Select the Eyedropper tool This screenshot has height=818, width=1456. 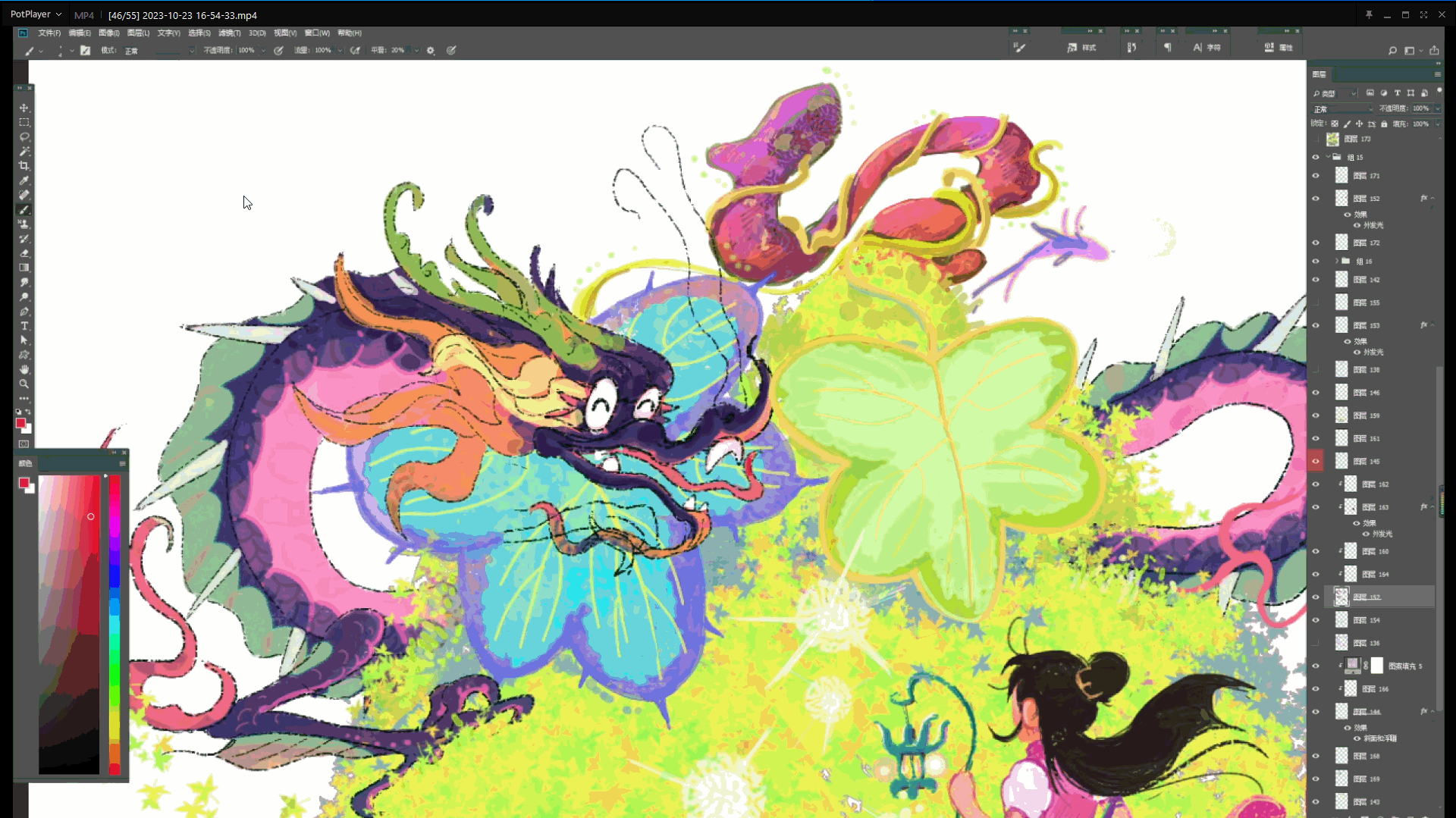coord(24,180)
